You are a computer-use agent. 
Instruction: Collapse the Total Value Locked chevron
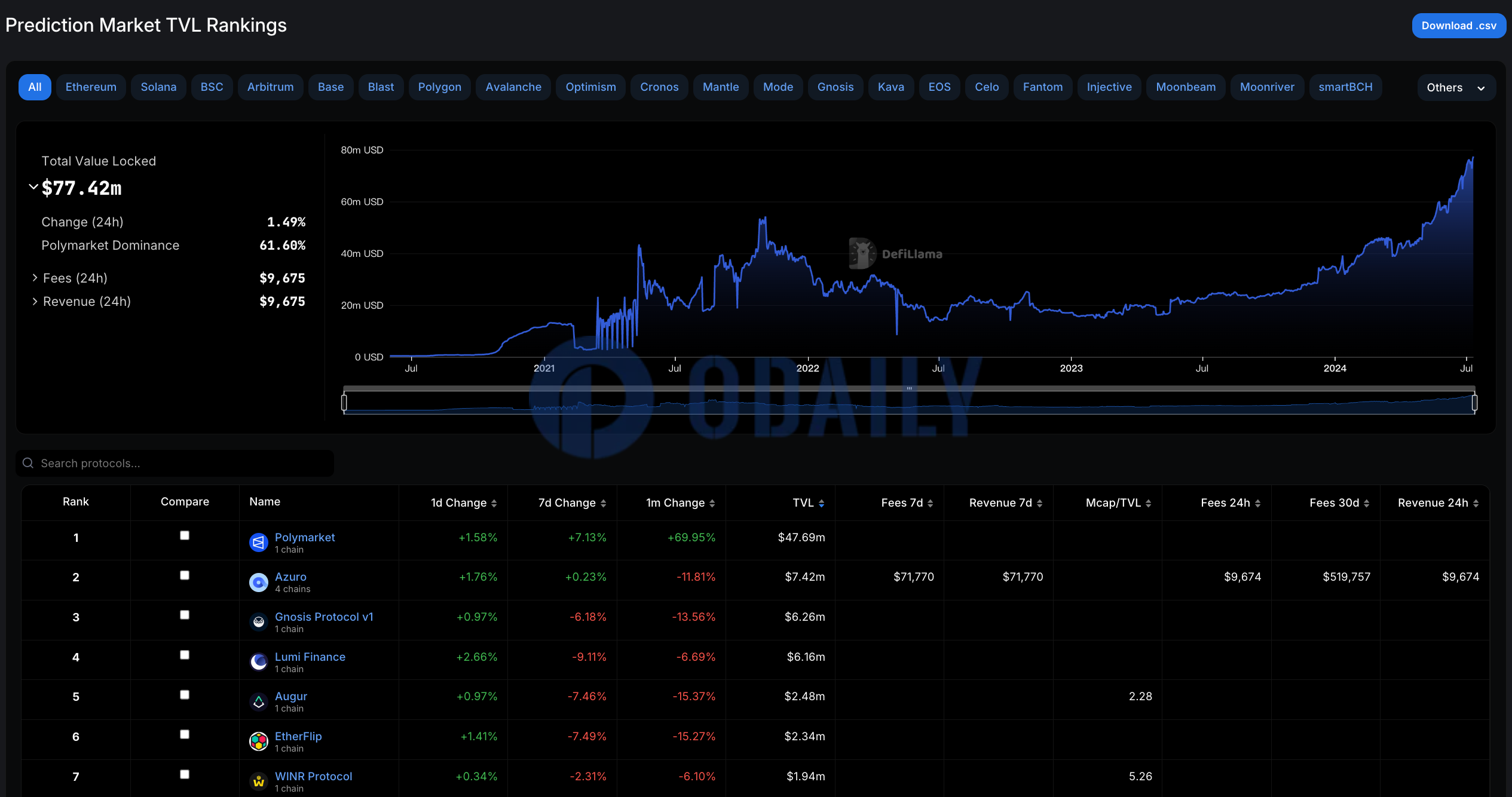33,187
